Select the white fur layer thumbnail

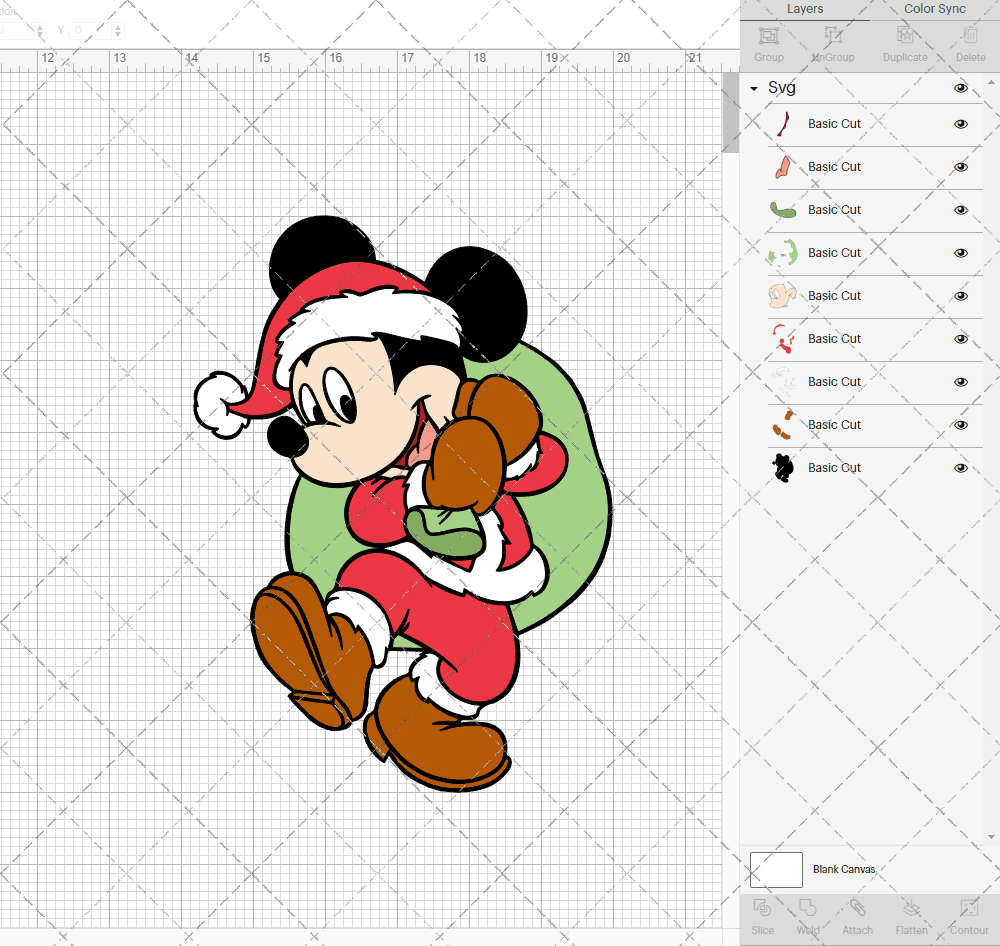783,381
